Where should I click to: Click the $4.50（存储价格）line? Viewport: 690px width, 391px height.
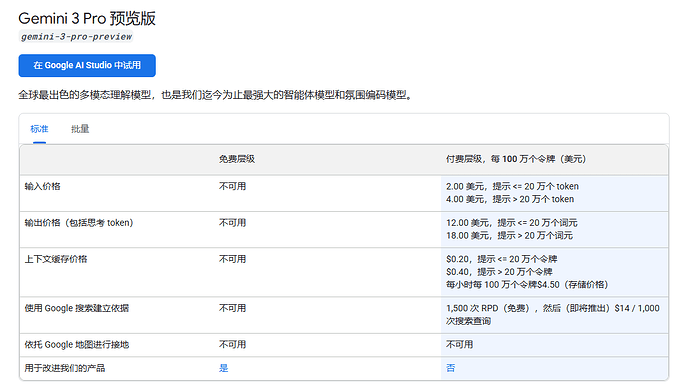click(x=527, y=285)
